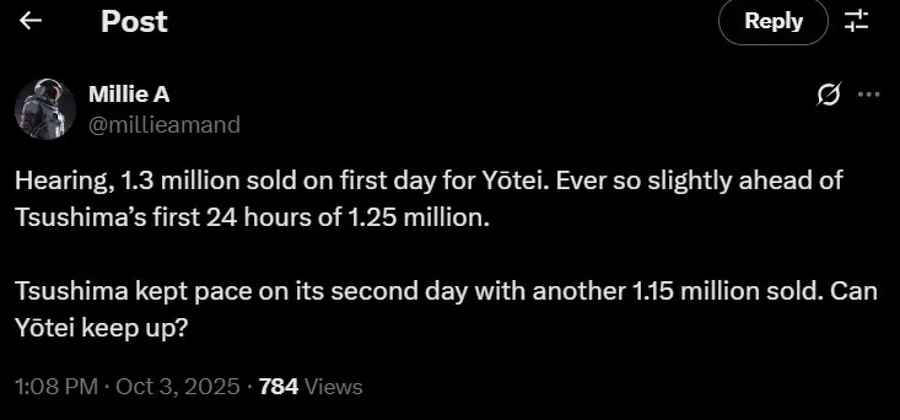Screen dimensions: 900x420
Task: Open Millie A's astronaut profile avatar
Action: click(45, 109)
